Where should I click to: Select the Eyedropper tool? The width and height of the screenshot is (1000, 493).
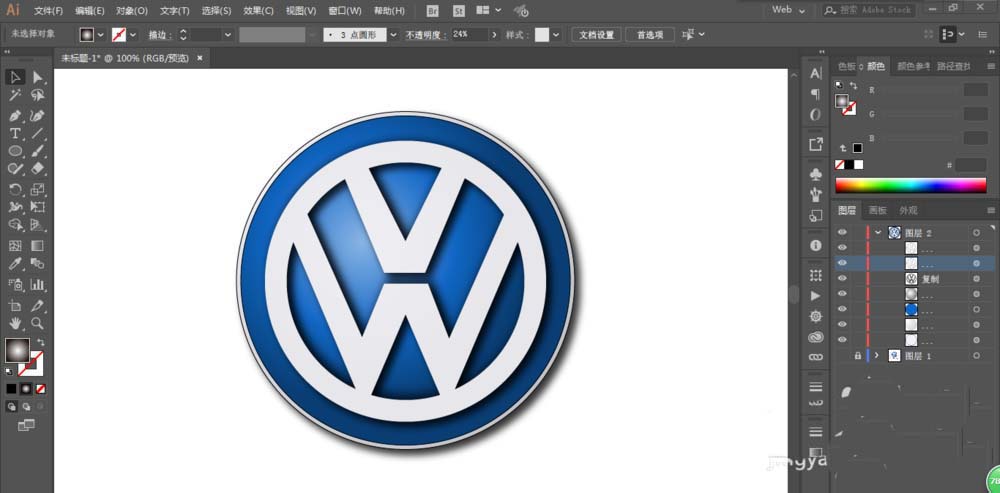click(x=15, y=265)
